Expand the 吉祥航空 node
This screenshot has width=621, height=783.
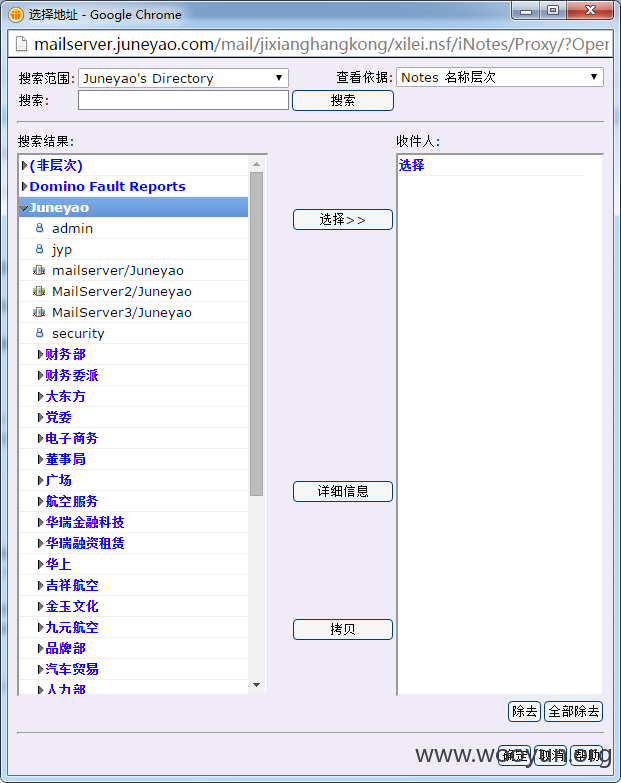(40, 585)
